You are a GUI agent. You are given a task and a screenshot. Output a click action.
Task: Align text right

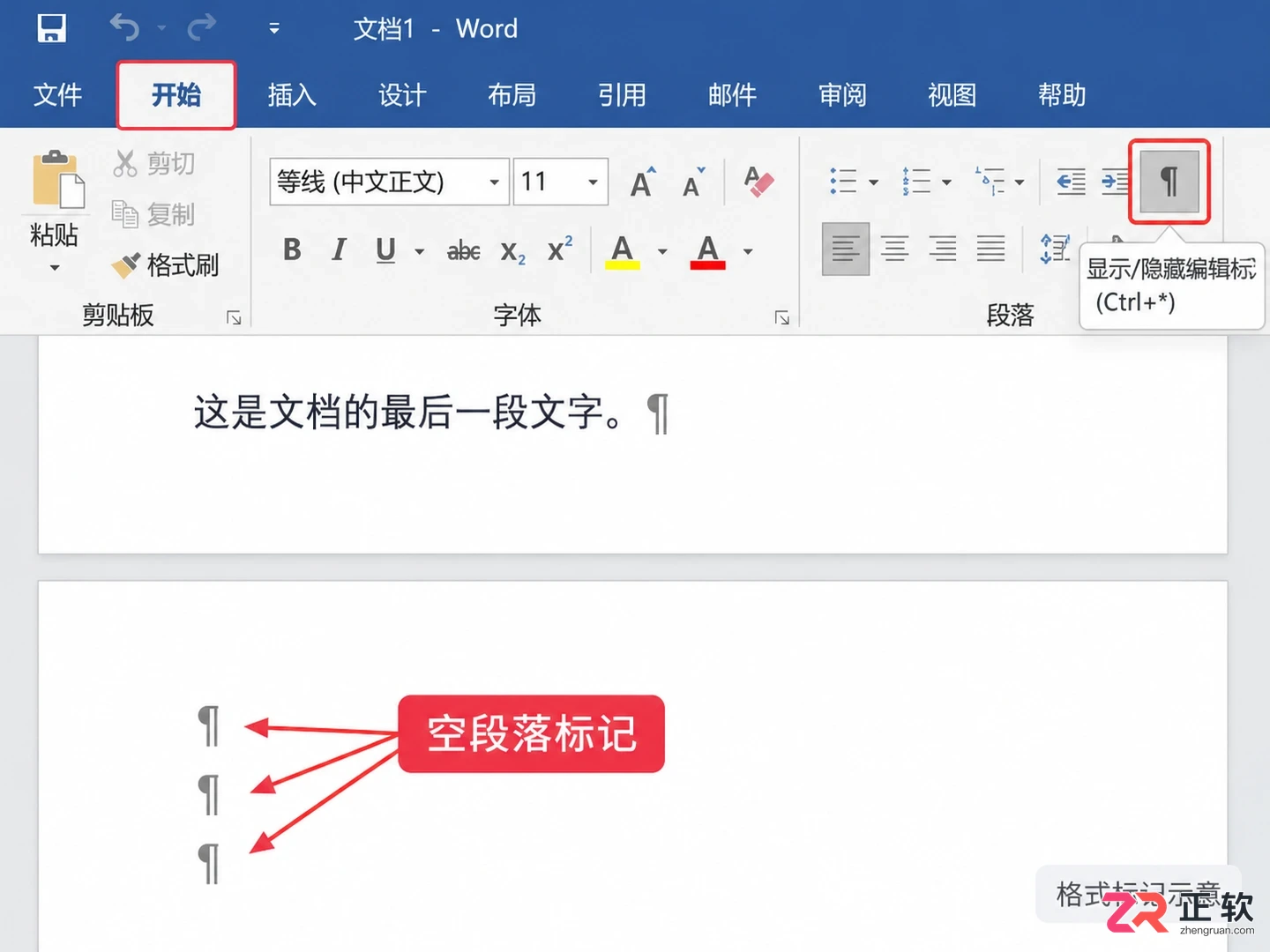(943, 249)
